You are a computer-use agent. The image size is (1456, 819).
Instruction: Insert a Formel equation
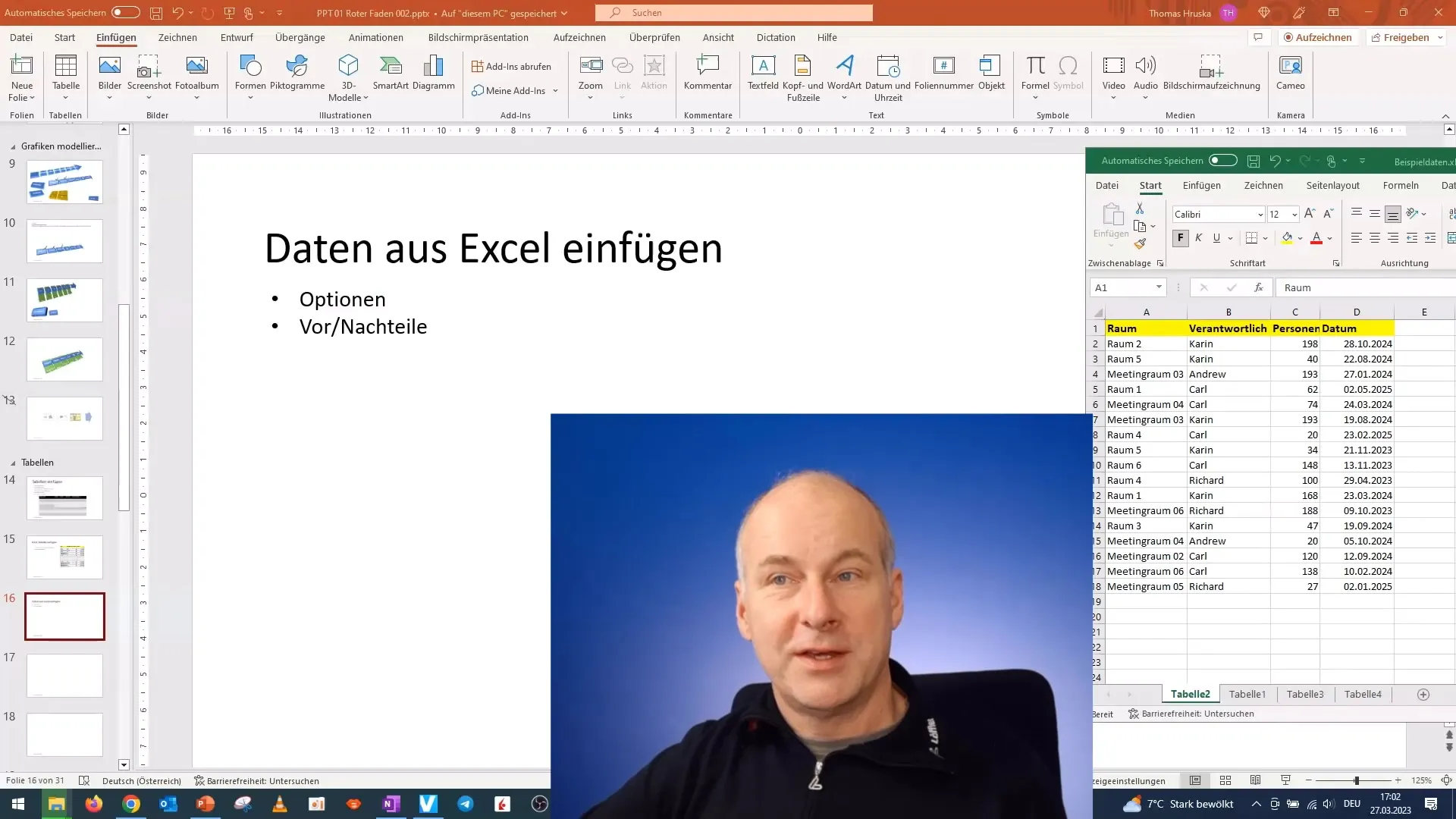pyautogui.click(x=1035, y=77)
